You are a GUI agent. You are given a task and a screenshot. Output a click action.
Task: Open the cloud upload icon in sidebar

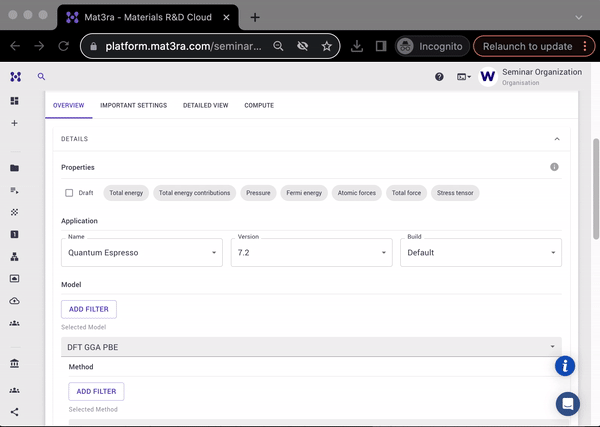pyautogui.click(x=15, y=301)
